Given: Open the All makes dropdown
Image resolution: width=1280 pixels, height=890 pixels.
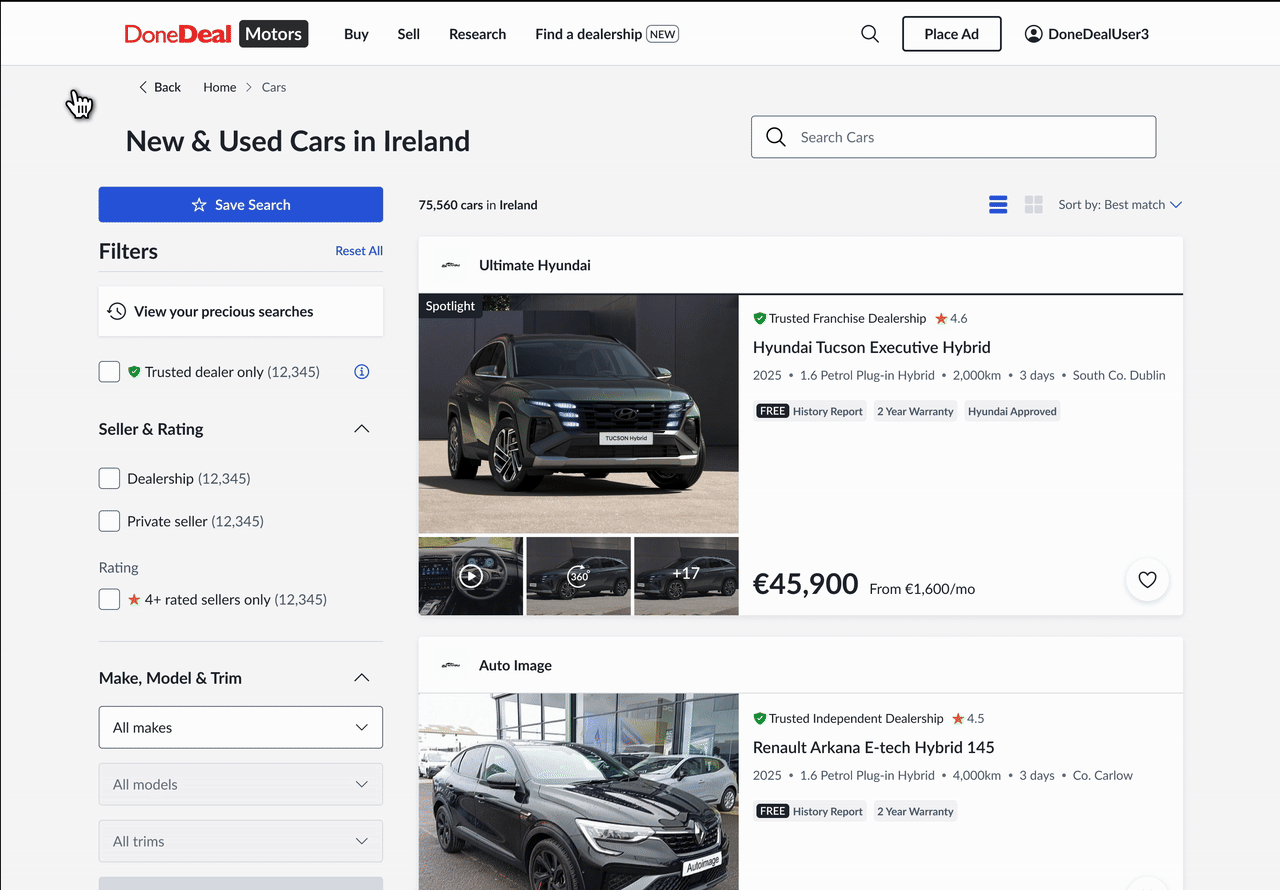Looking at the screenshot, I should (241, 727).
